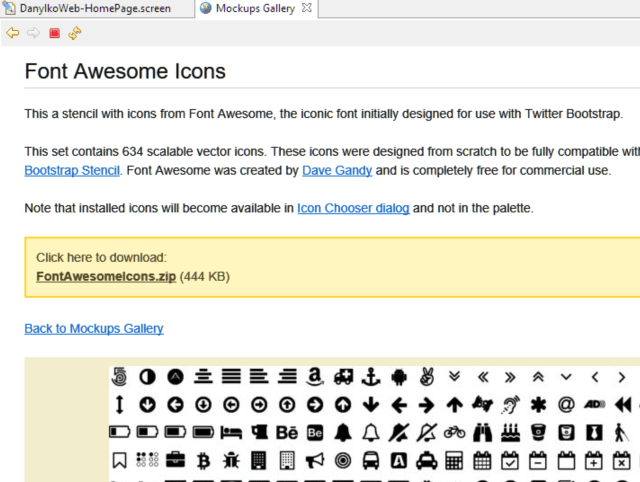640x482 pixels.
Task: Click the half-filled contrast circle icon
Action: pyautogui.click(x=147, y=377)
